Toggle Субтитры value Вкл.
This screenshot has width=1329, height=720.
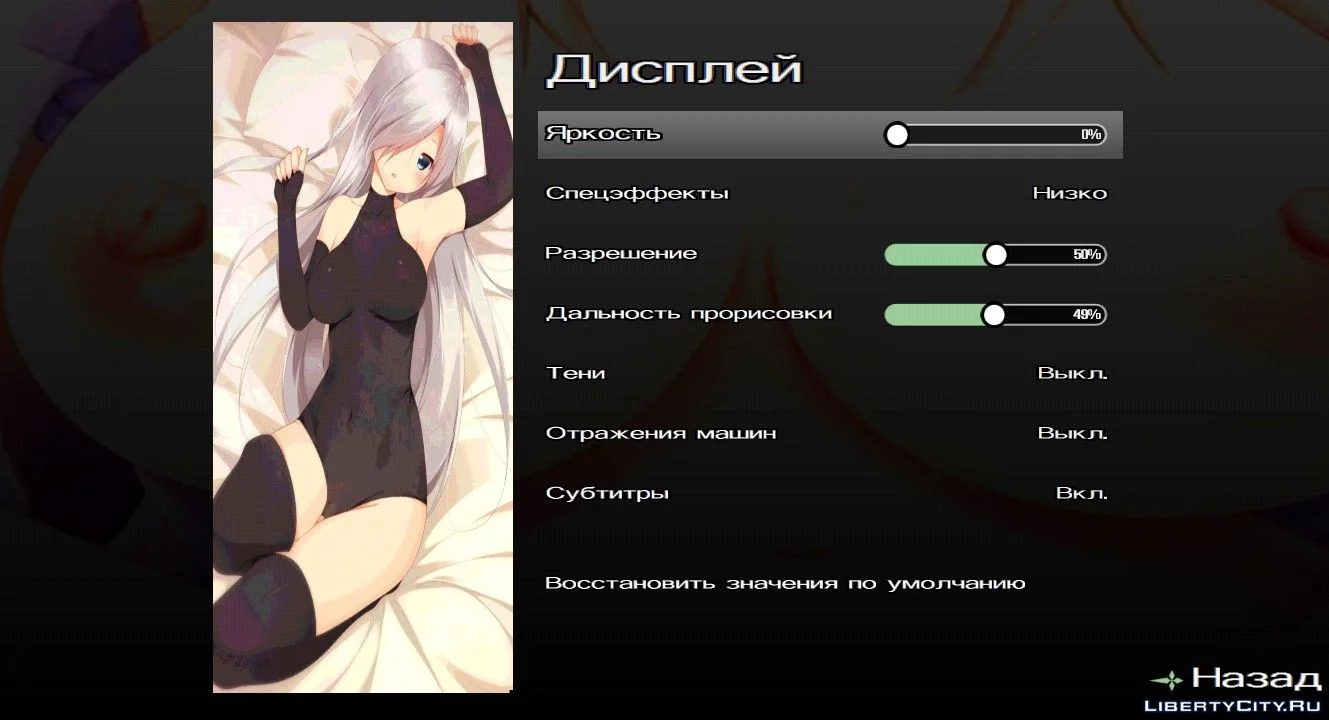coord(1082,494)
